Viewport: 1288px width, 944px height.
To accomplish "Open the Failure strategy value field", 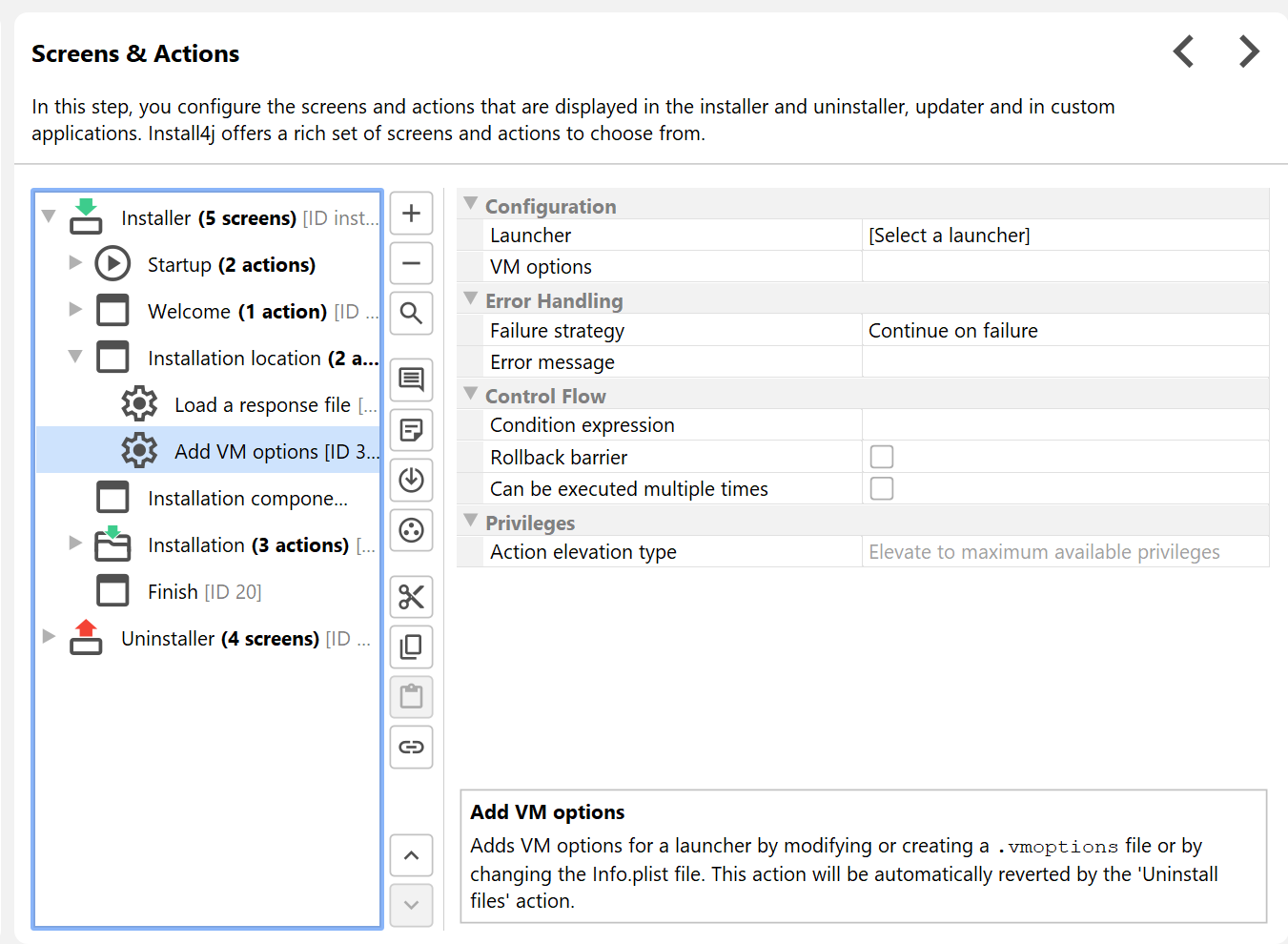I will point(1064,331).
